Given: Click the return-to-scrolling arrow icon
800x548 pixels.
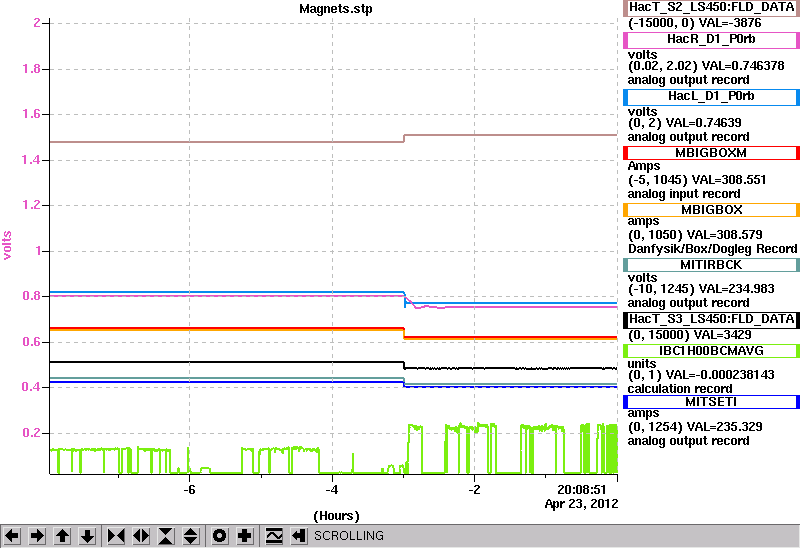Looking at the screenshot, I should pos(299,536).
